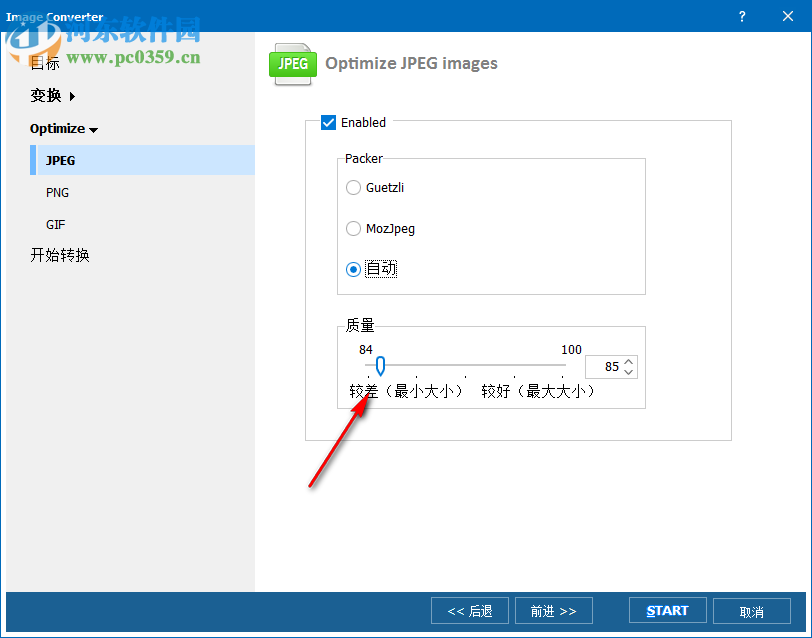The image size is (812, 638).
Task: Switch to GIF optimization settings
Action: pyautogui.click(x=56, y=224)
